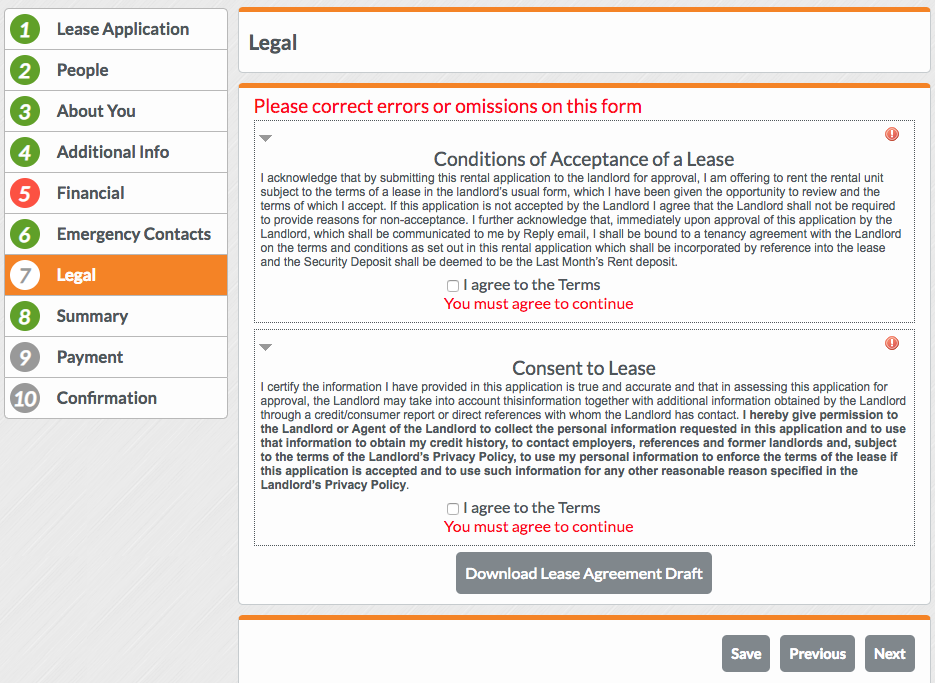Click the step 10 Confirmation number icon
The image size is (935, 683).
click(25, 399)
